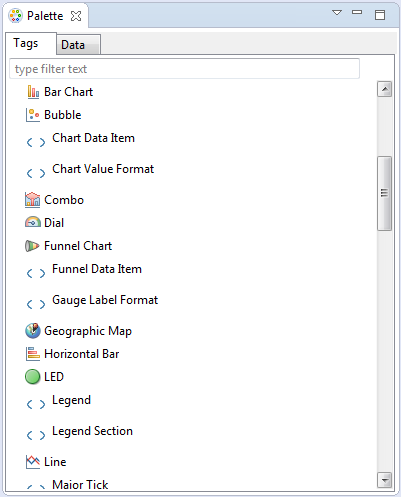Close the Palette view tab

coord(76,16)
